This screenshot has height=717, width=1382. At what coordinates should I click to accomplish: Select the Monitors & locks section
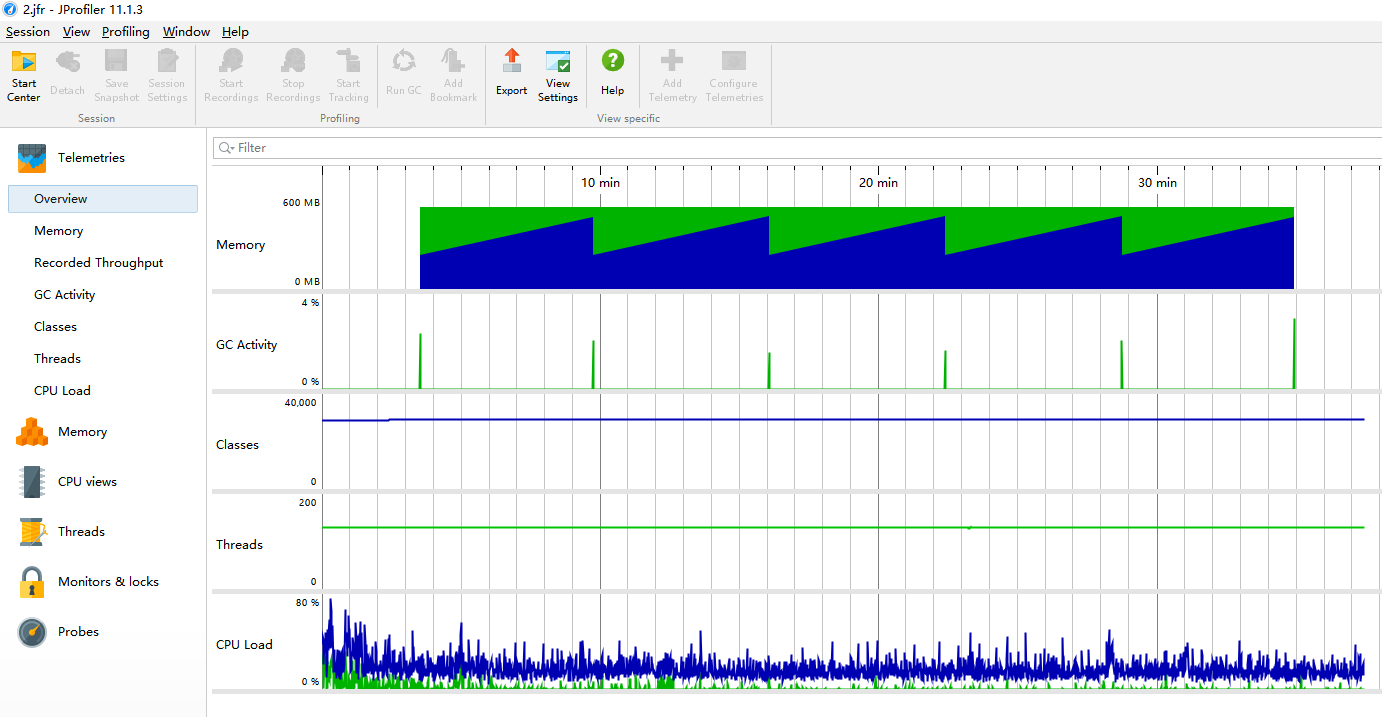click(108, 582)
